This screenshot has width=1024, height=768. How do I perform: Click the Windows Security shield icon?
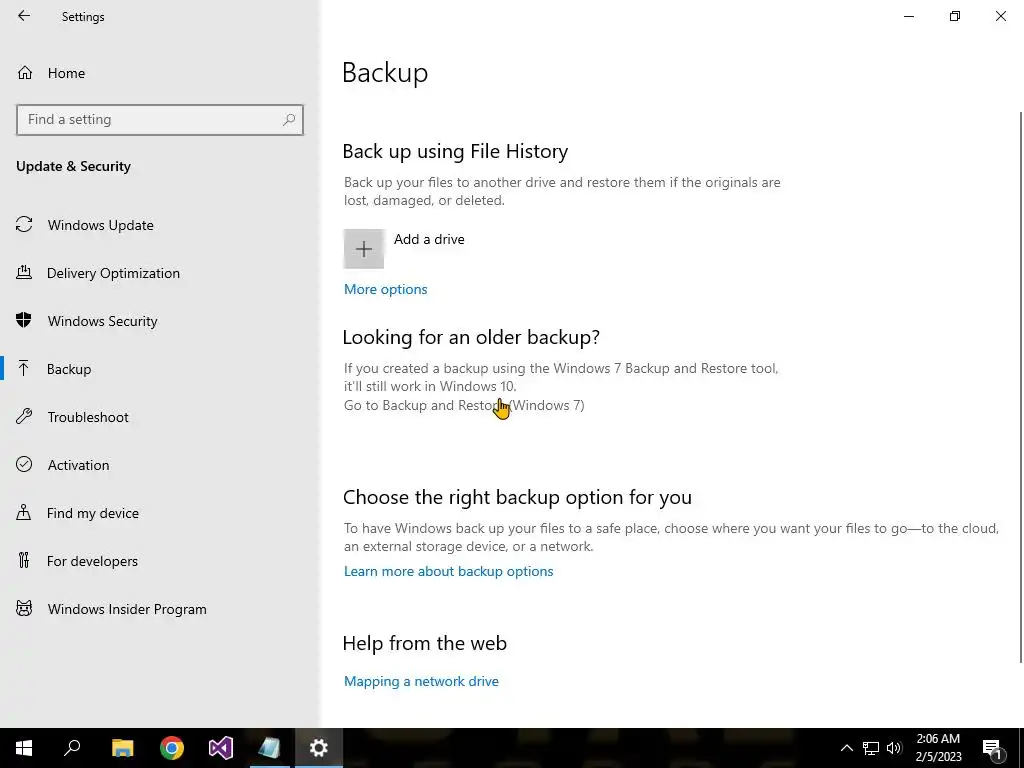(x=24, y=320)
